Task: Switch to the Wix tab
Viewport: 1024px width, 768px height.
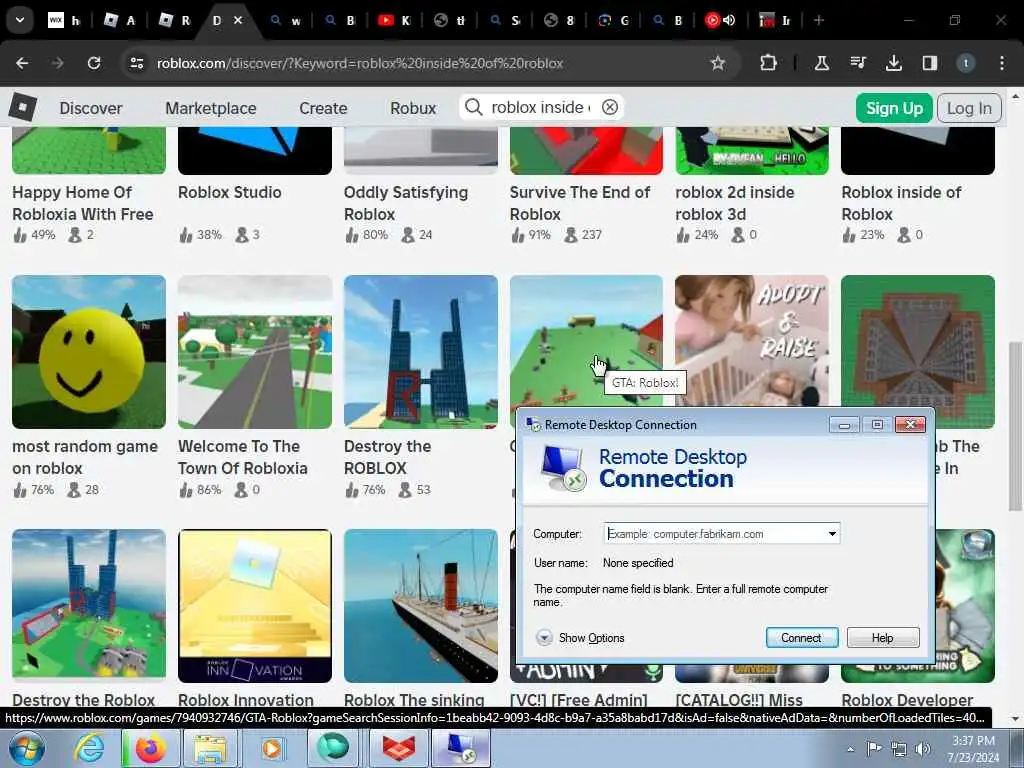Action: (x=64, y=20)
